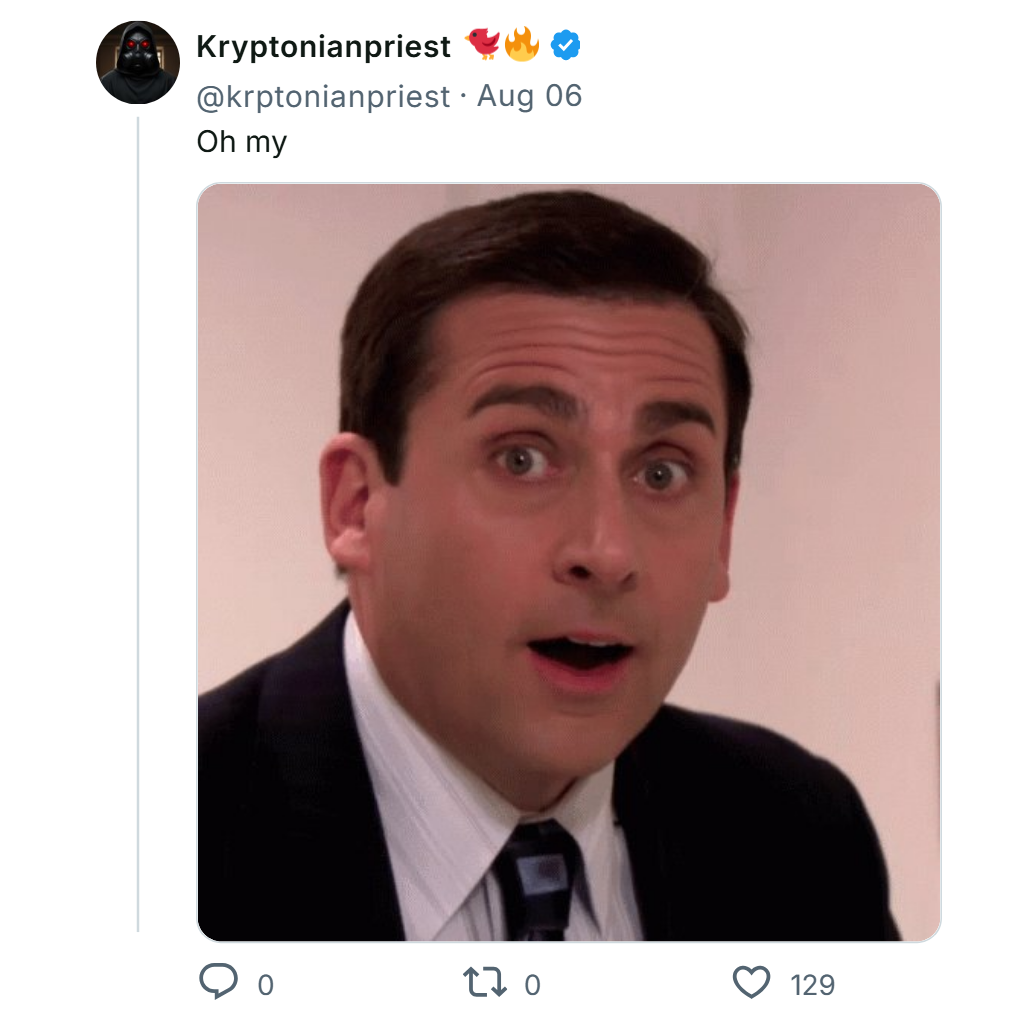The height and width of the screenshot is (1017, 1034).
Task: Open the Kryptonianpriest profile avatar
Action: point(137,62)
